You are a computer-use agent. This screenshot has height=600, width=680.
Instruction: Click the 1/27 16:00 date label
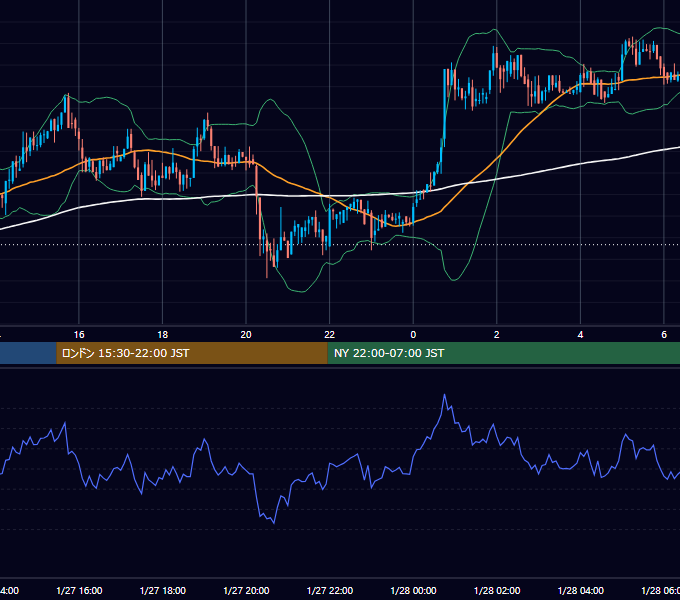(79, 590)
